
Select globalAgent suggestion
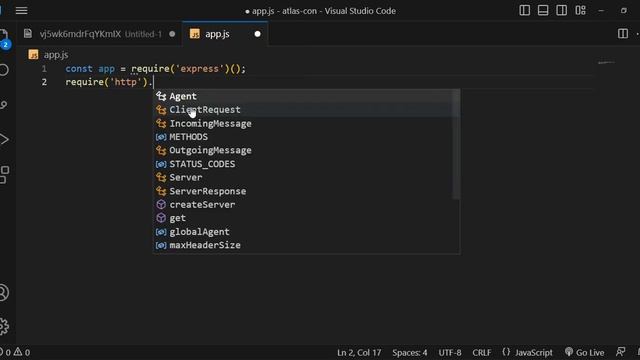306,231
